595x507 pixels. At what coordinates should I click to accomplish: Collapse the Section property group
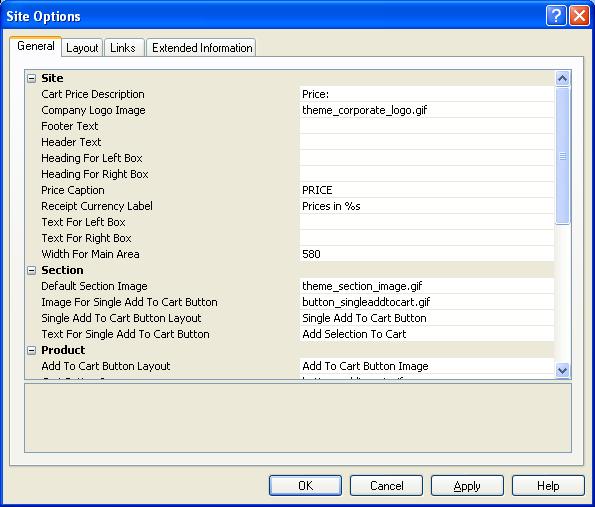pyautogui.click(x=31, y=271)
